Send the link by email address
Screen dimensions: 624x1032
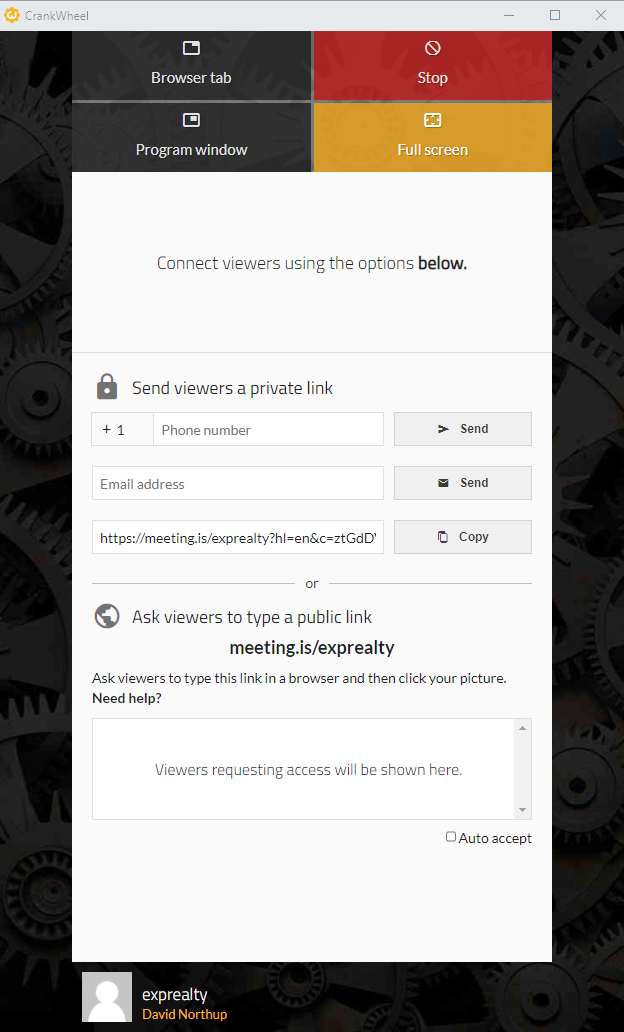[x=463, y=483]
